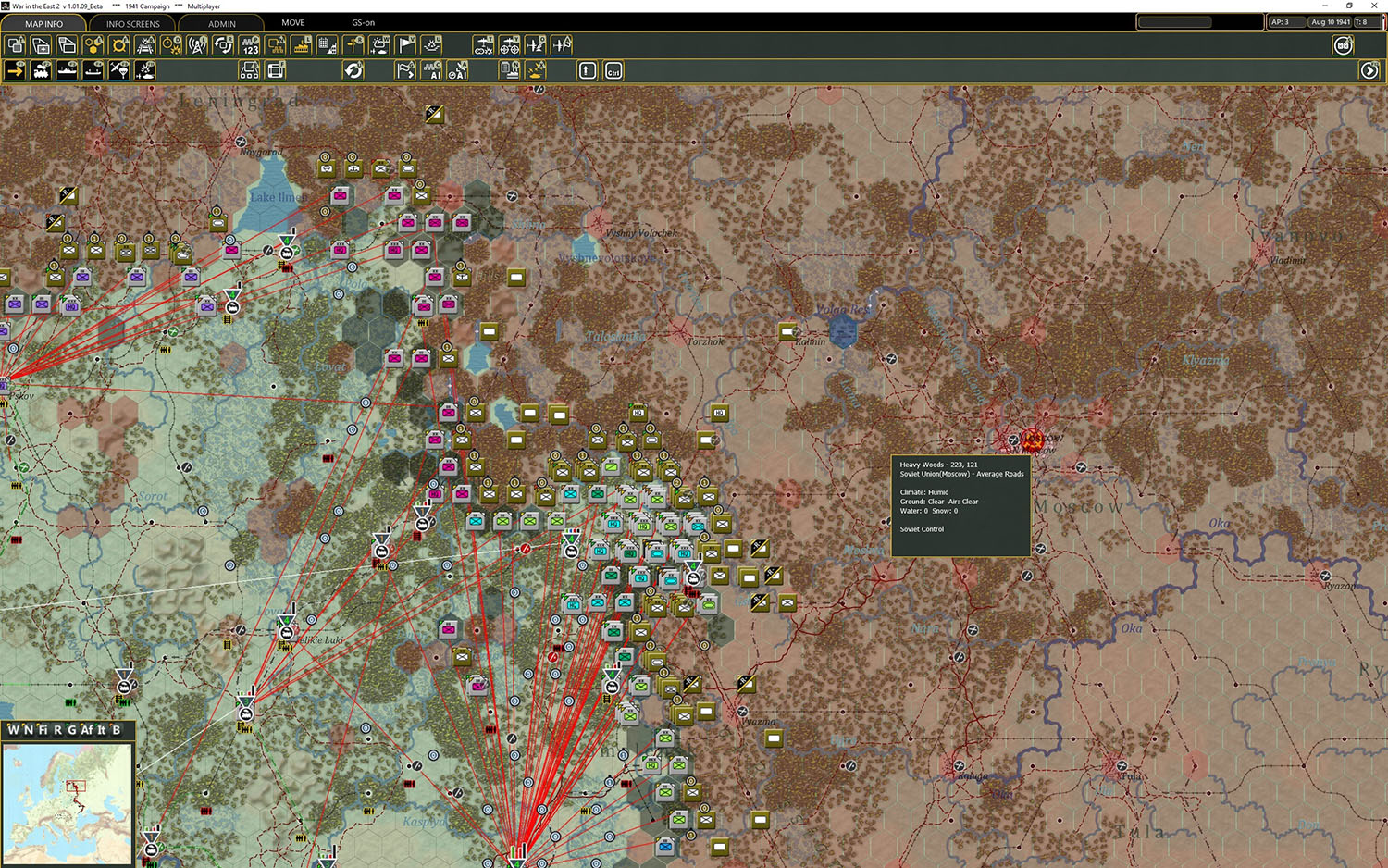1388x868 pixels.
Task: Activate the paratrooper air transport mode icon
Action: [x=119, y=70]
